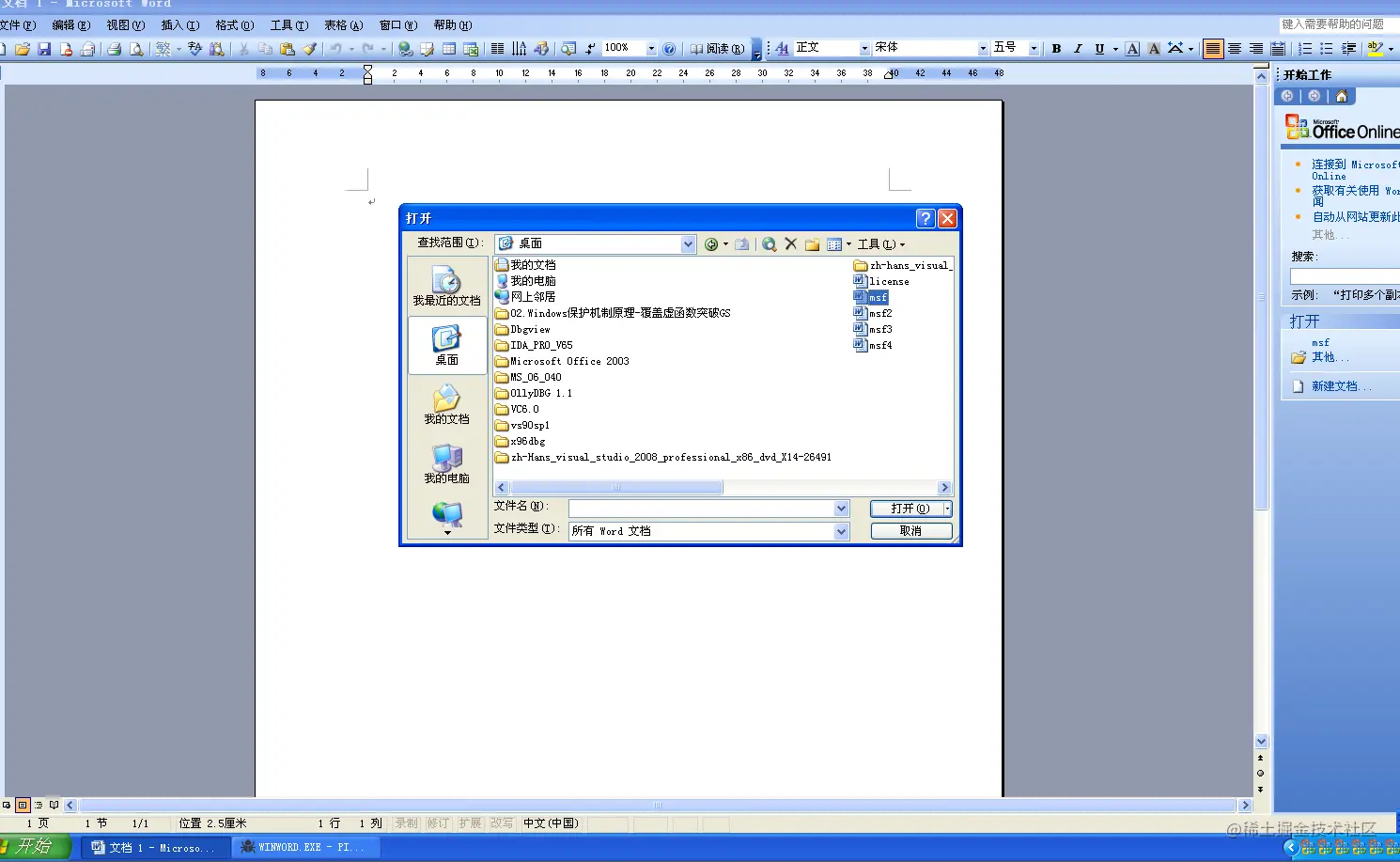Viewport: 1400px width, 862px height.
Task: Click the Create New Folder icon in dialog
Action: [x=813, y=244]
